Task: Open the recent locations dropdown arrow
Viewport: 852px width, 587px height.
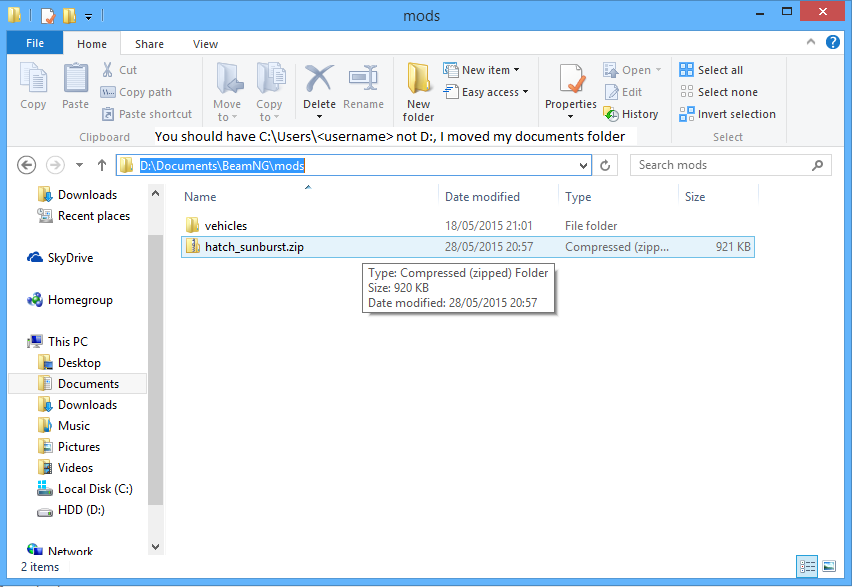Action: (79, 165)
